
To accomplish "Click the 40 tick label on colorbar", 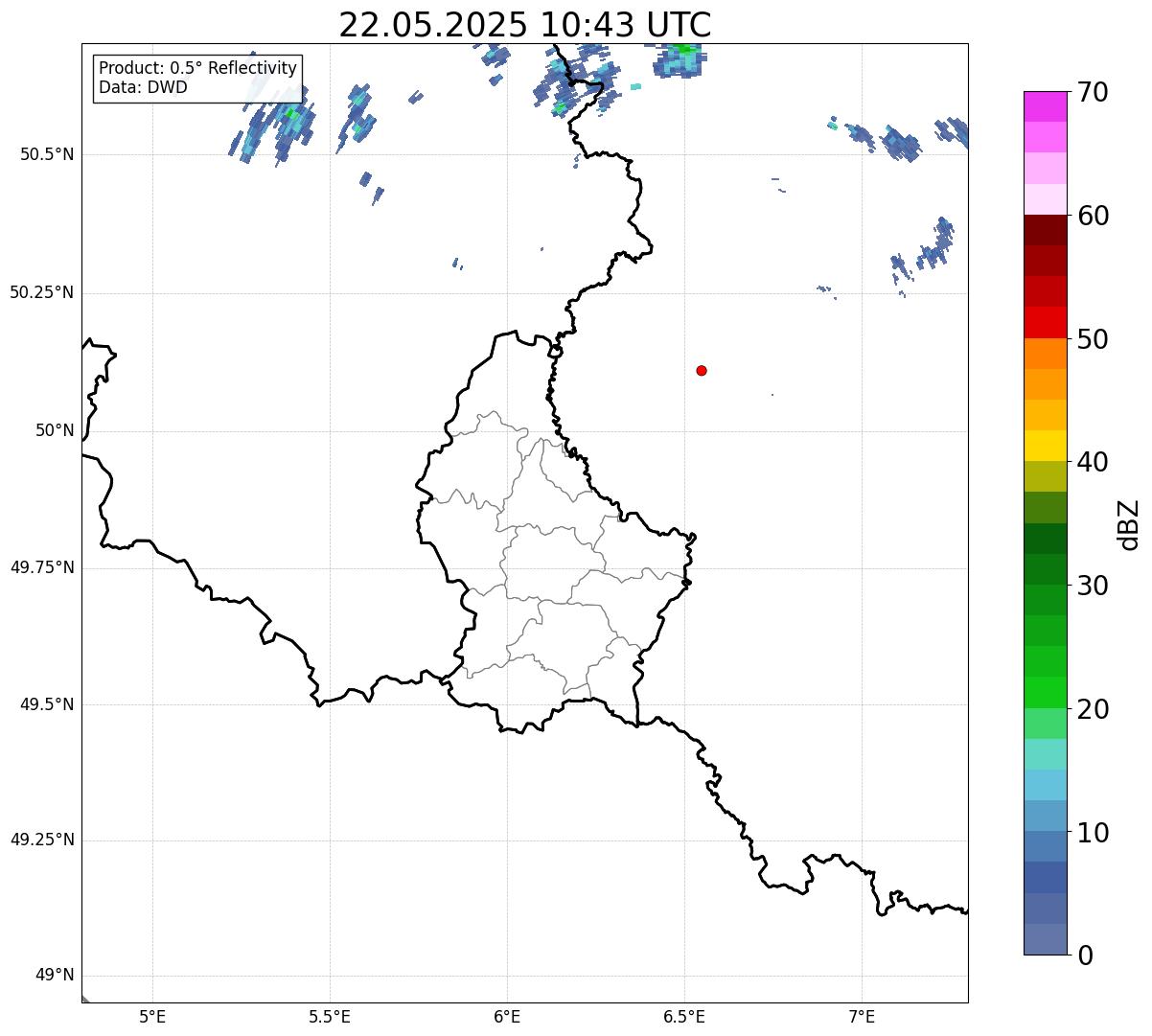I will 1093,463.
